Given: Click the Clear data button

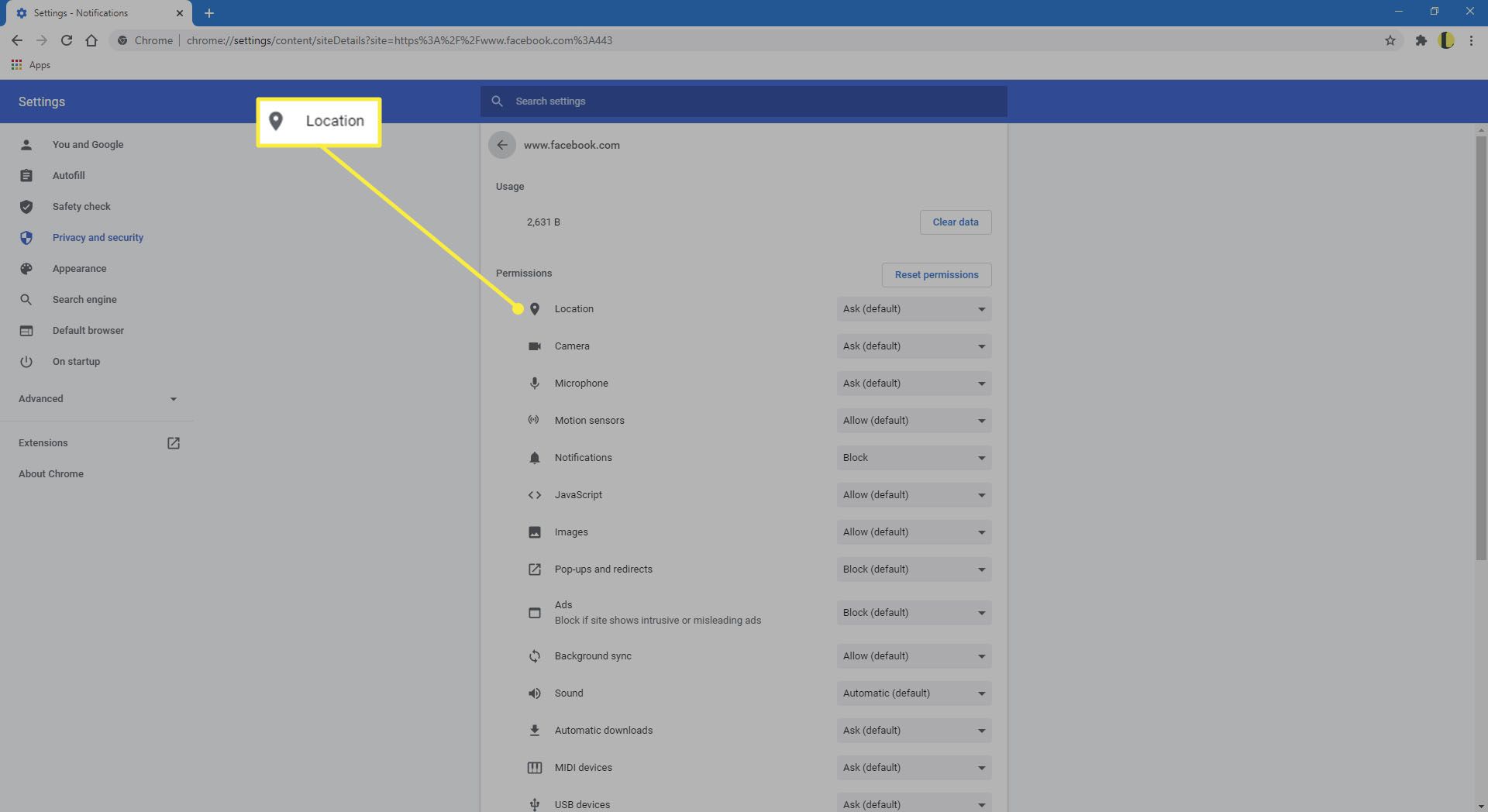Looking at the screenshot, I should coord(956,222).
